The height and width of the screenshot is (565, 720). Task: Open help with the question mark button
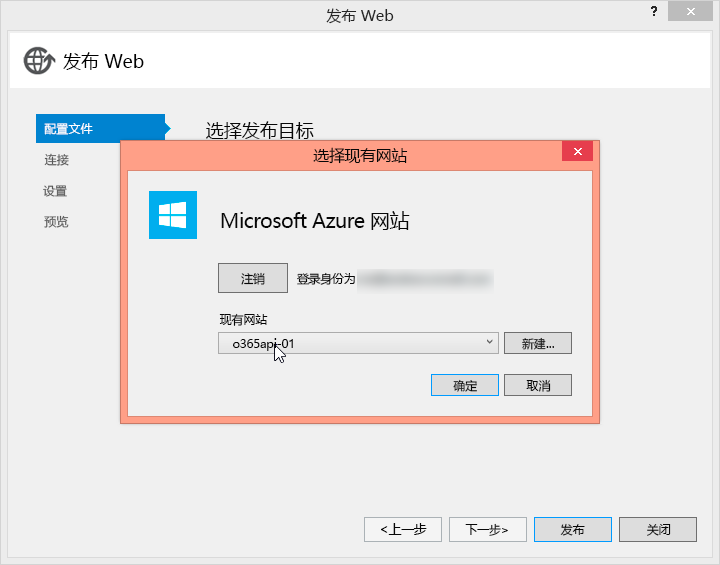(654, 11)
